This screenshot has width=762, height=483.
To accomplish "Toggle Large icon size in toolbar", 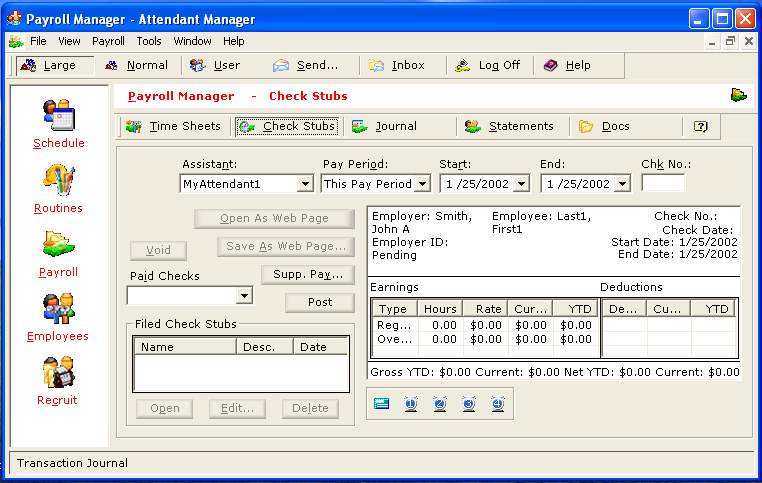I will (48, 65).
